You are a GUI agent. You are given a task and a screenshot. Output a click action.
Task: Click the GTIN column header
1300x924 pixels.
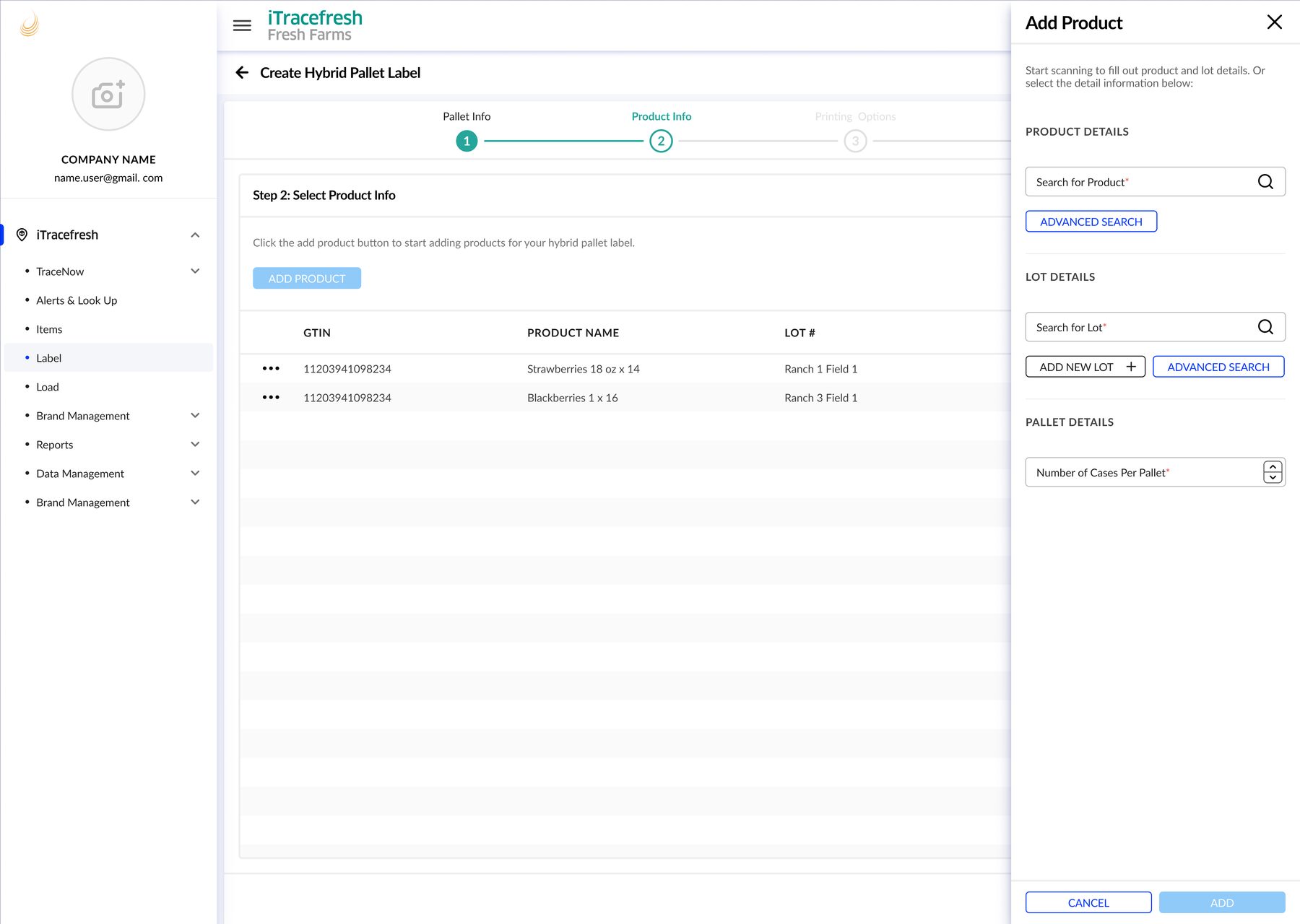317,333
